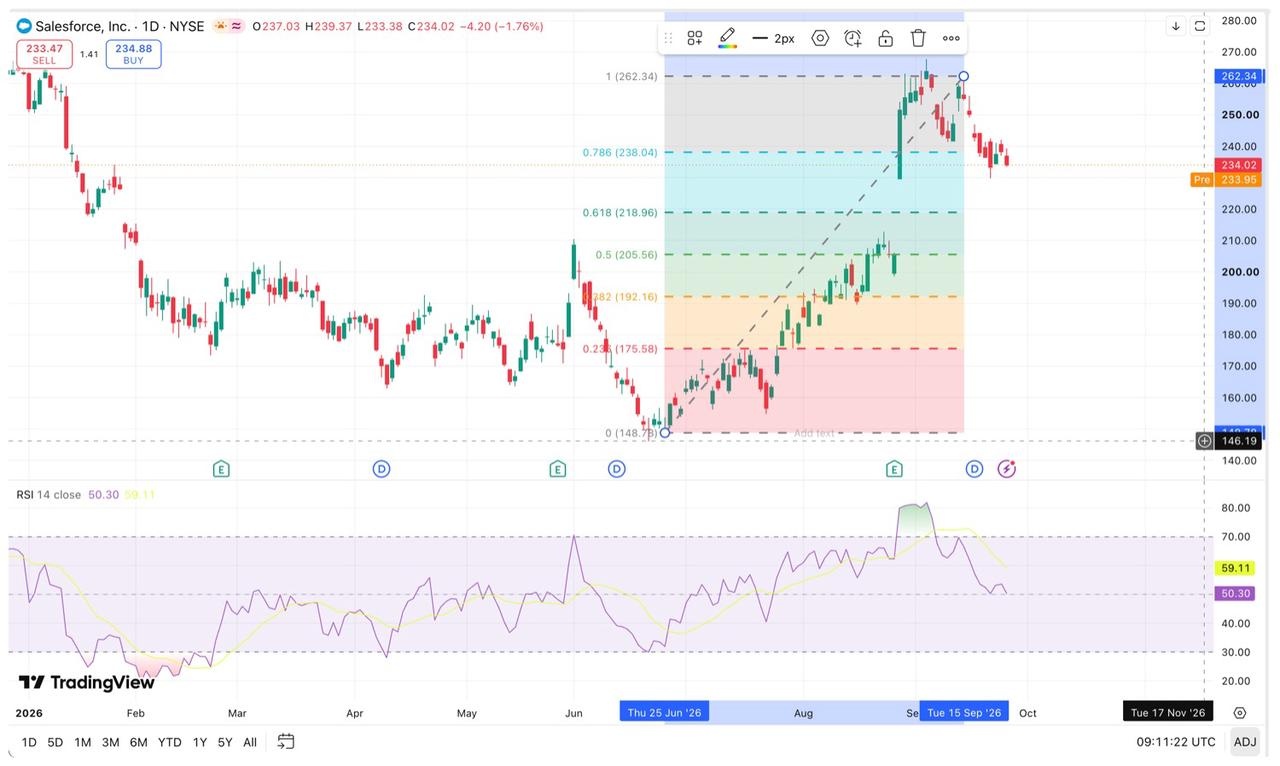The image size is (1280, 766).
Task: Click the blue BUY 234.88 button
Action: click(133, 54)
